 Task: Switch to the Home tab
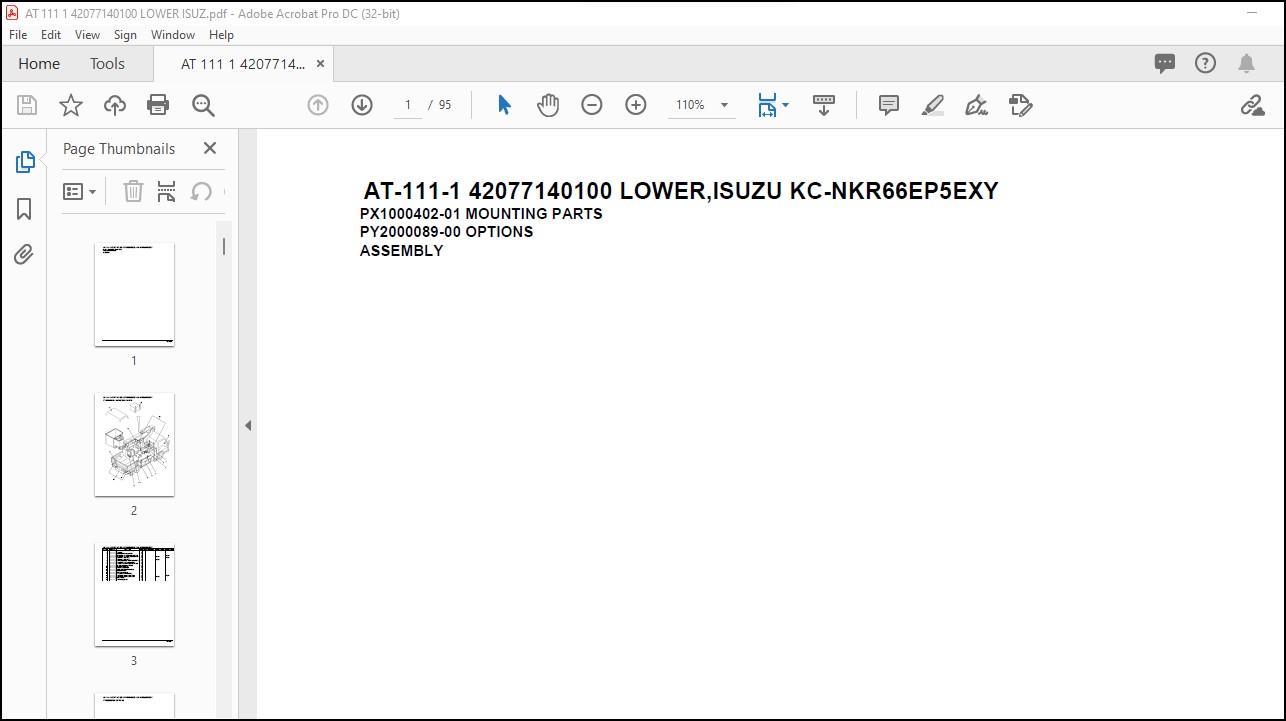[x=39, y=64]
